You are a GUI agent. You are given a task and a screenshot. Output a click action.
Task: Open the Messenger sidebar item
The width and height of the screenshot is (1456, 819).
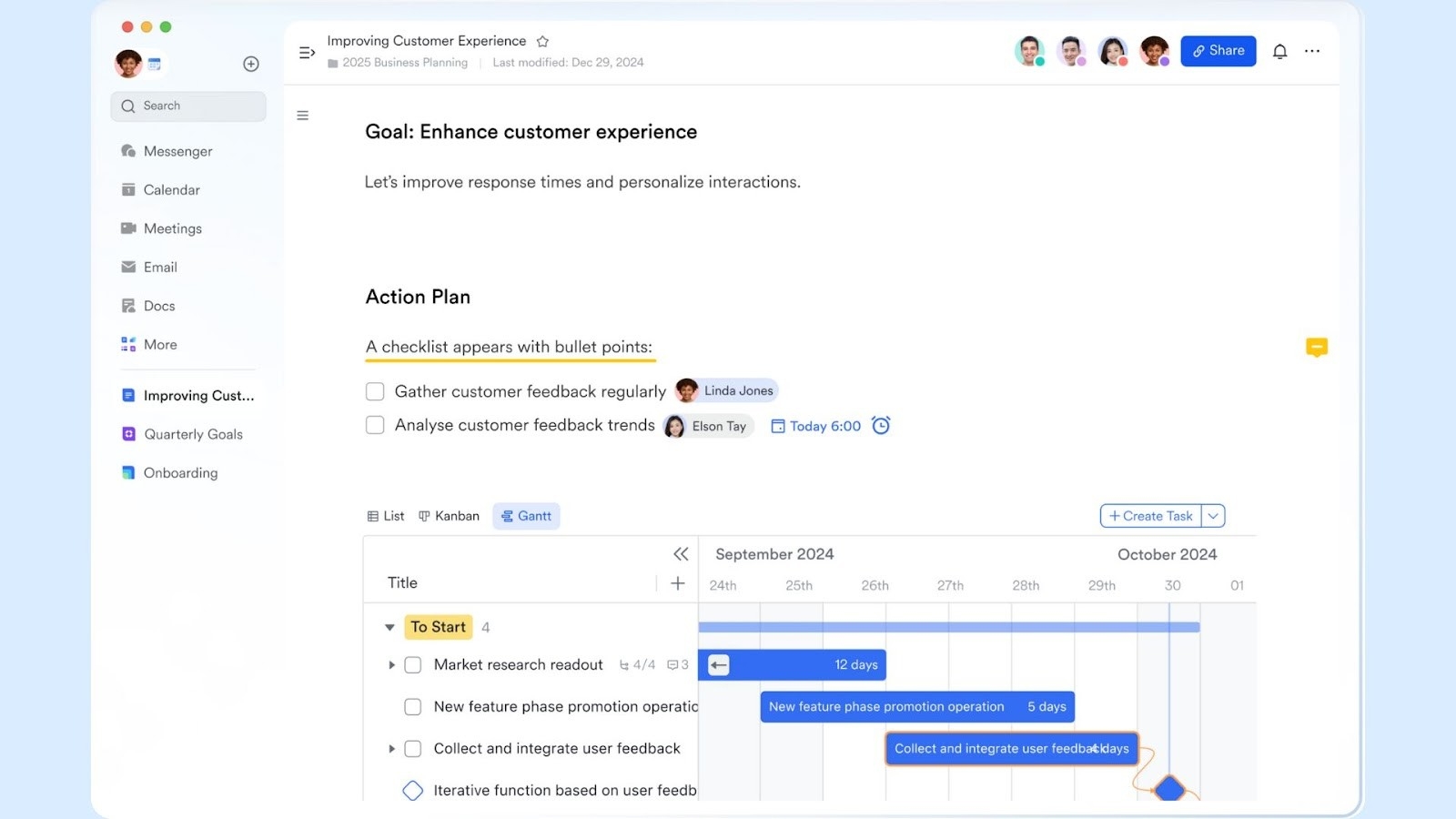pos(167,151)
